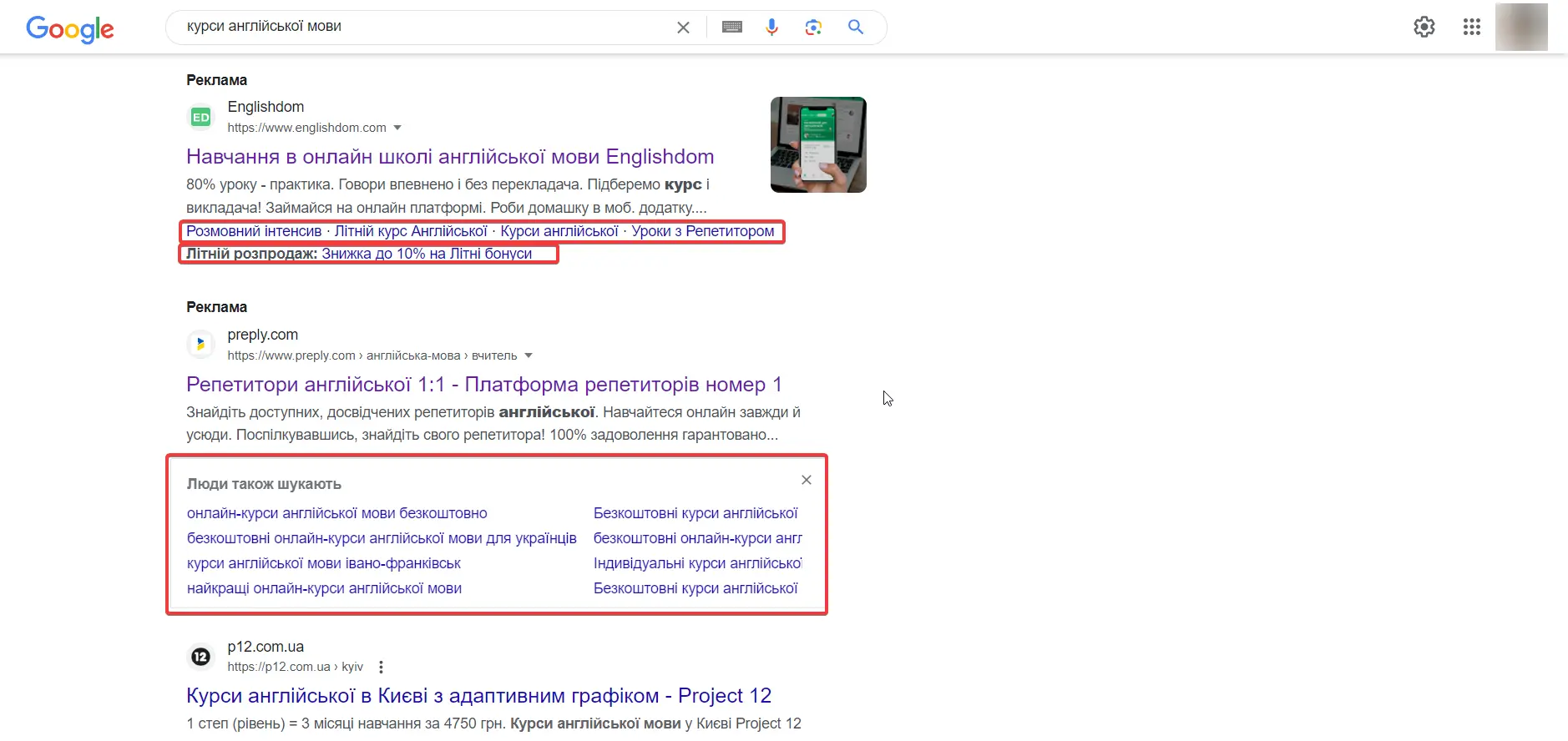Viewport: 1568px width, 741px height.
Task: Click the p12.com.ua favicon
Action: pos(200,657)
